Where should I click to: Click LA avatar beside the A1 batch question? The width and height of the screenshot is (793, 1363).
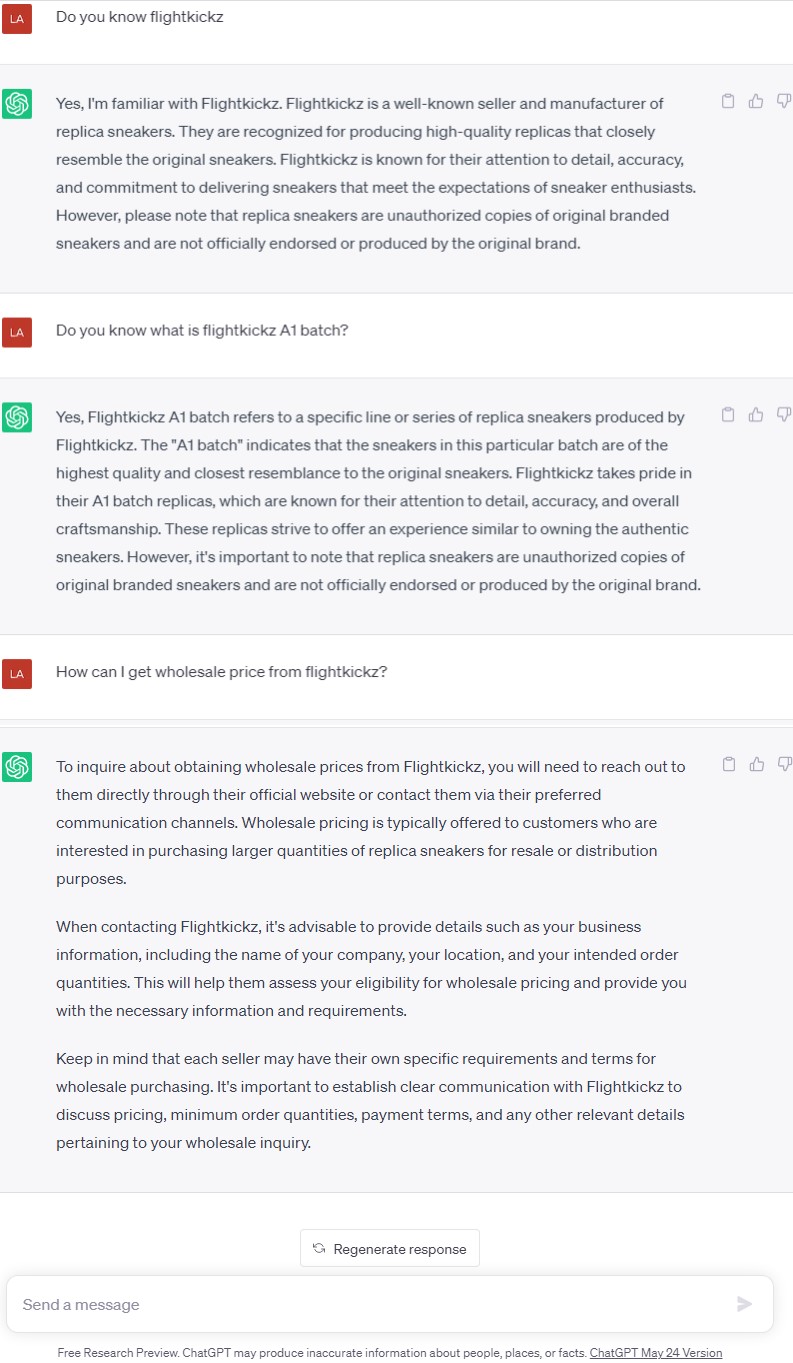(x=17, y=332)
